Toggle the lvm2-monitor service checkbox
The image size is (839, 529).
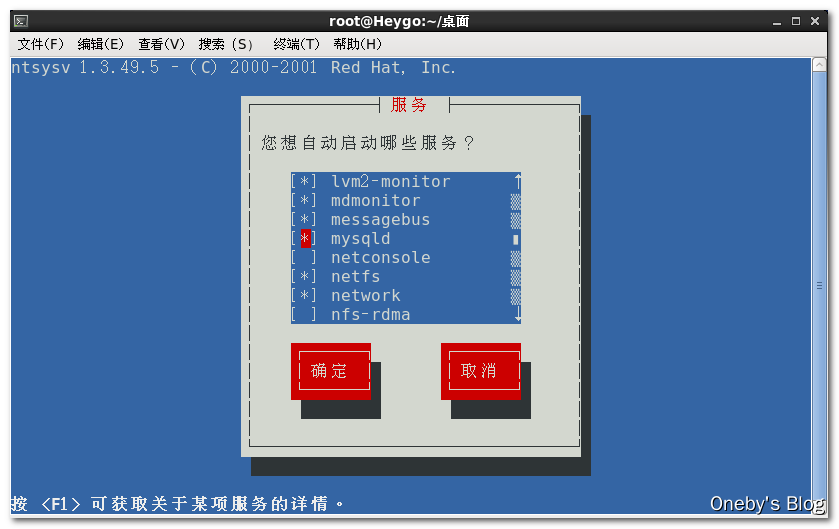pyautogui.click(x=304, y=182)
